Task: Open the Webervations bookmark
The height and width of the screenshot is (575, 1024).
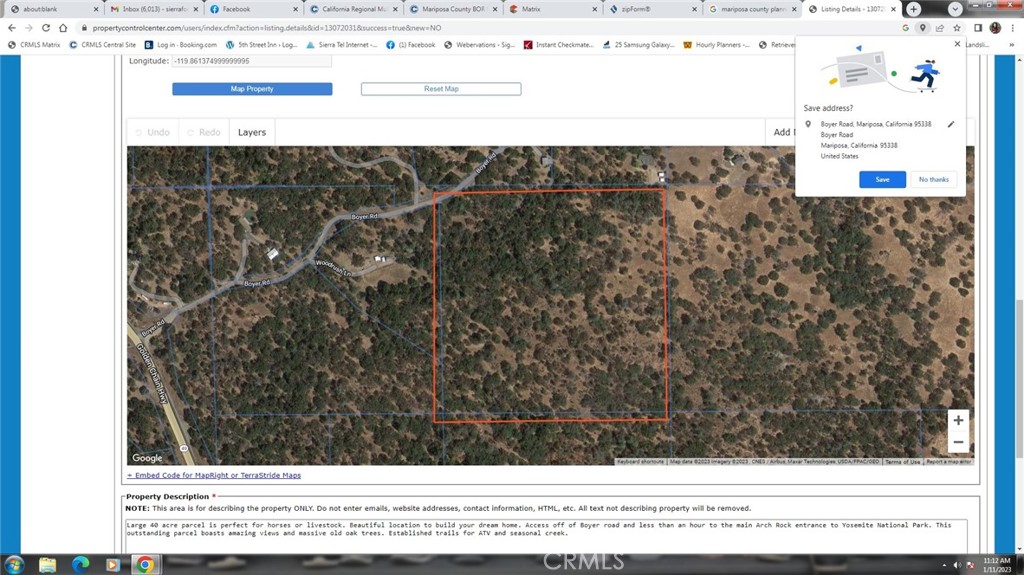Action: [479, 45]
